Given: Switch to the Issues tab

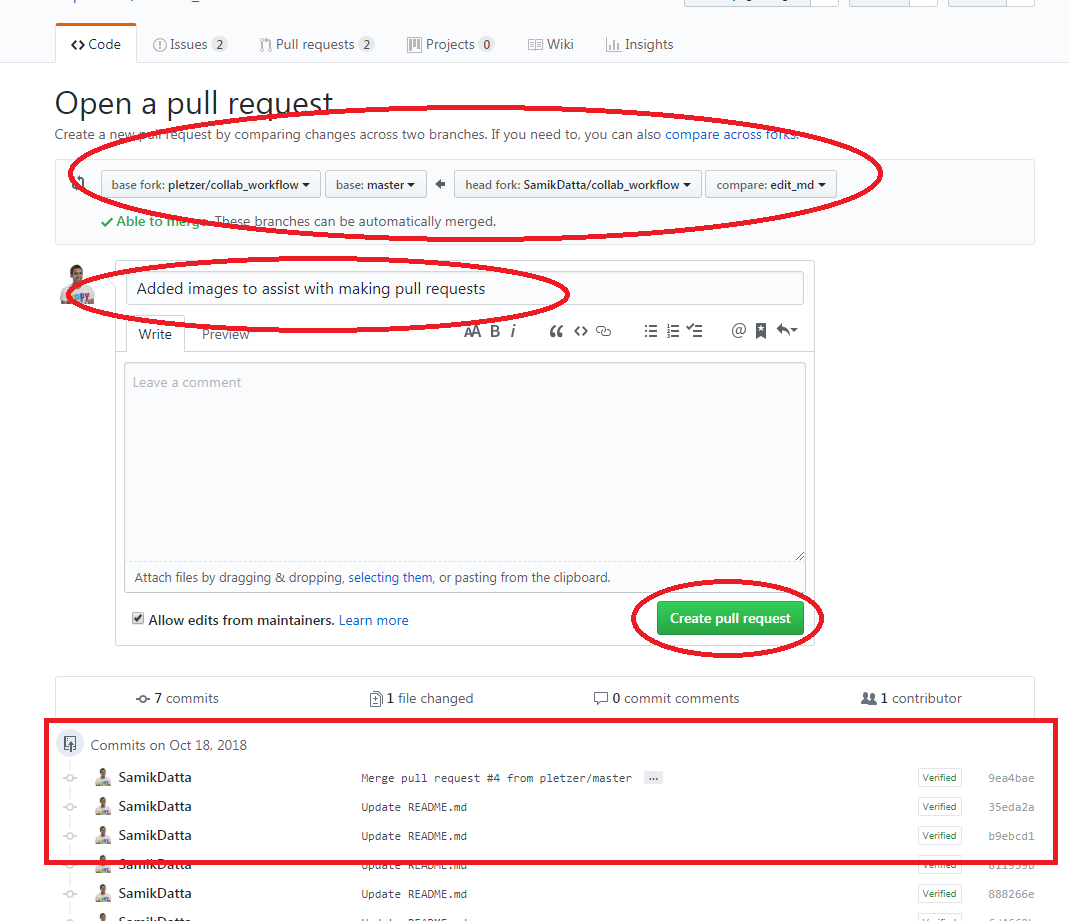Looking at the screenshot, I should 190,44.
